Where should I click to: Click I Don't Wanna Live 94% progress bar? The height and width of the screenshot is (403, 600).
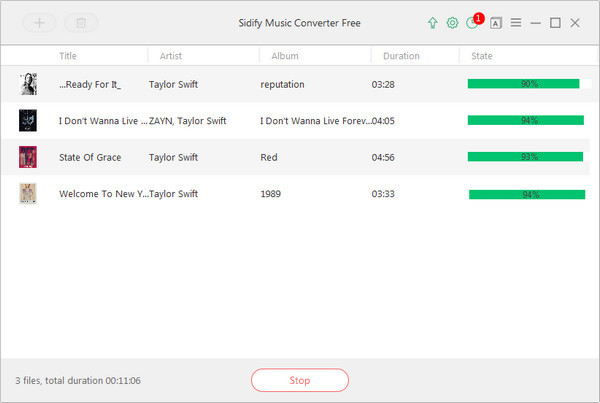526,120
